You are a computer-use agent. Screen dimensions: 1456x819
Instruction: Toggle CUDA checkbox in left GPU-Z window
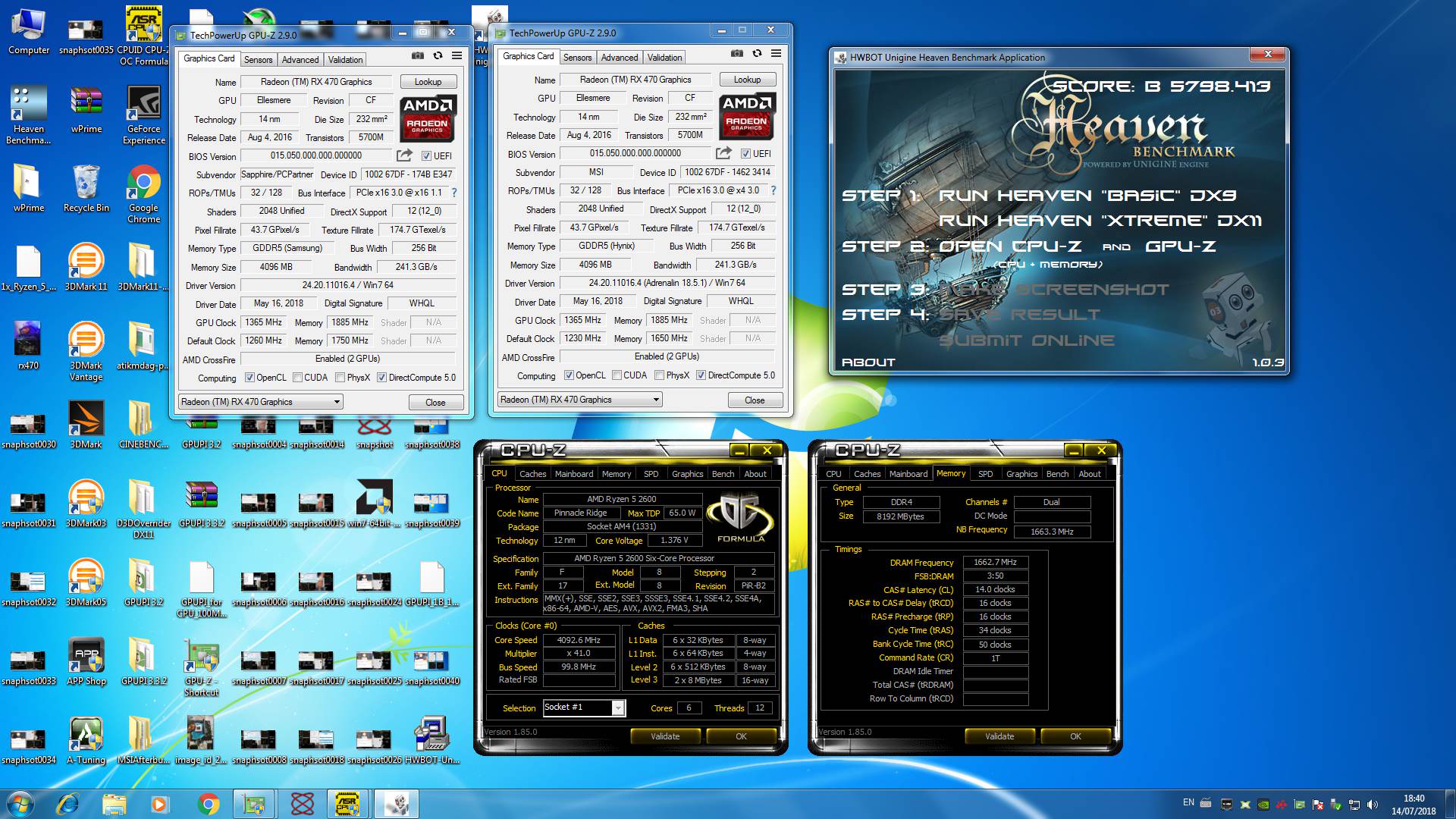point(297,378)
